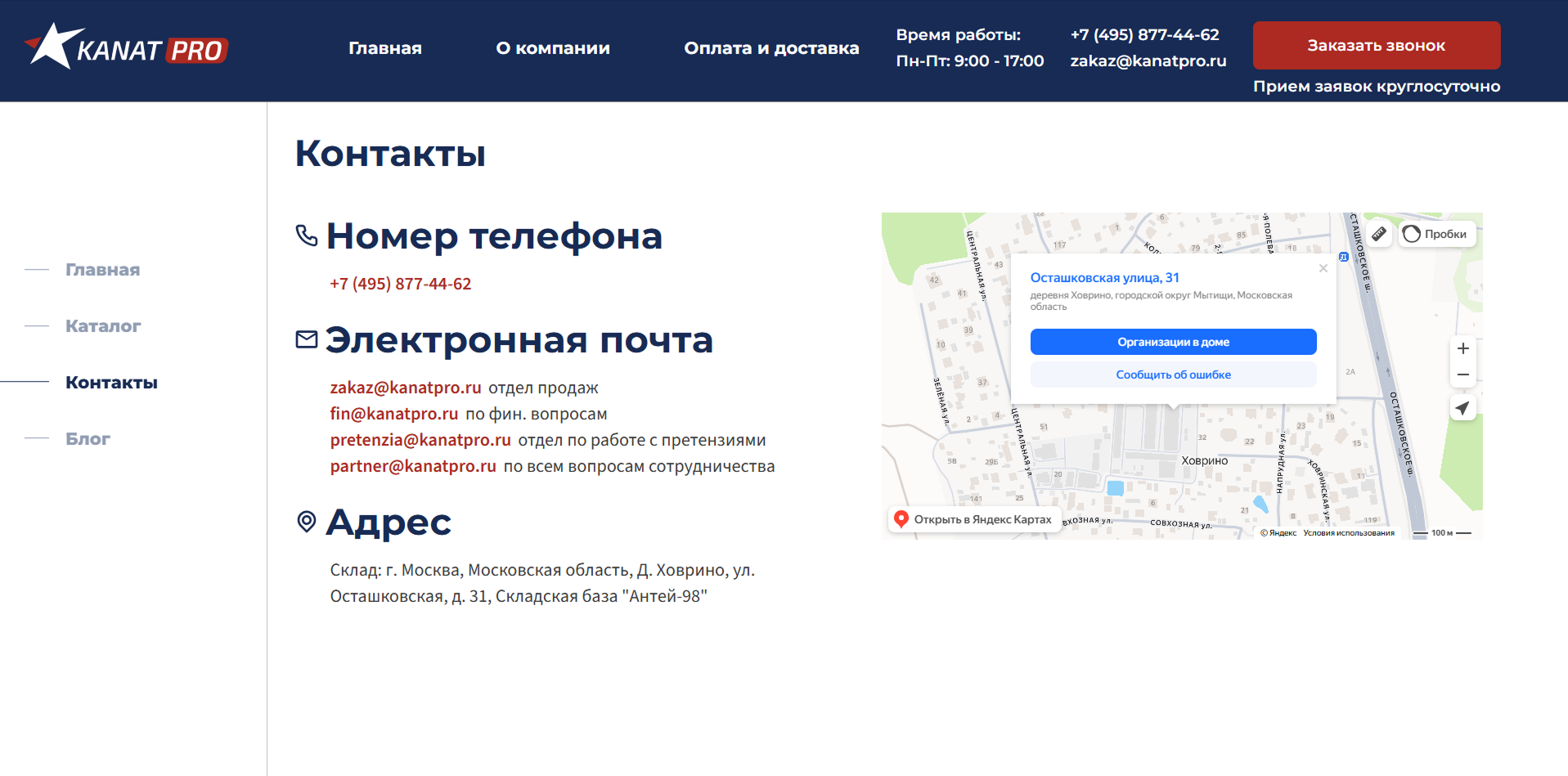This screenshot has width=1568, height=776.
Task: Zoom out using the minus control
Action: coord(1463,375)
